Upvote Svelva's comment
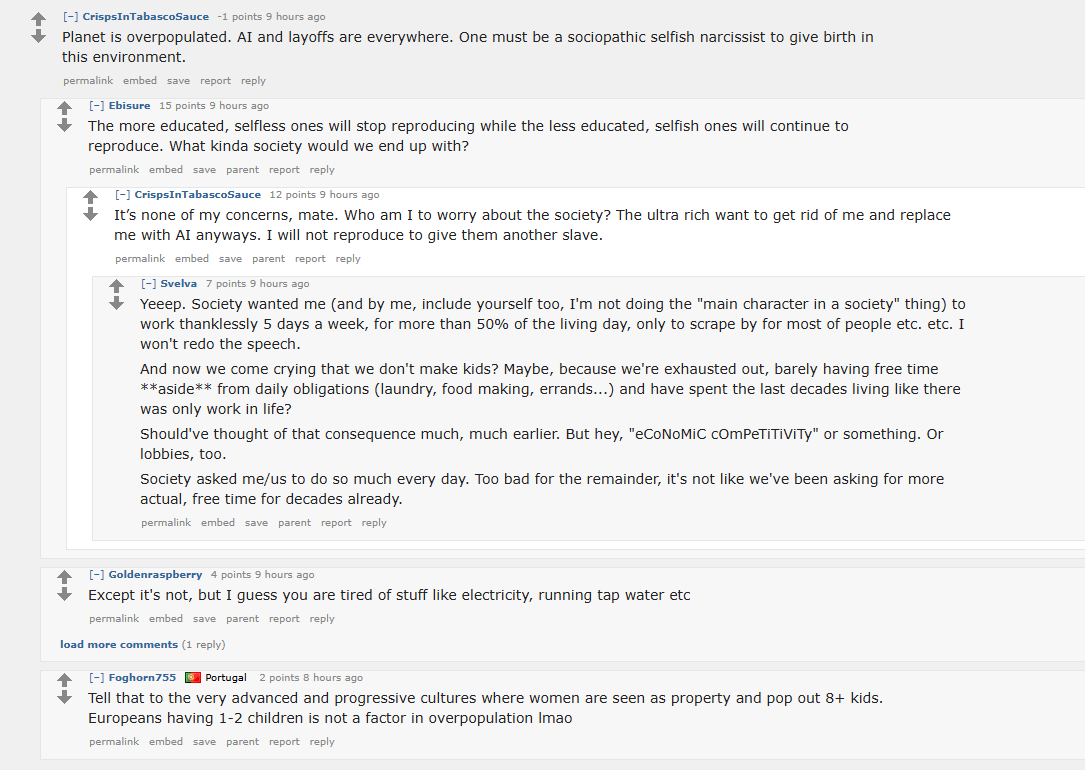The height and width of the screenshot is (770, 1085). point(116,286)
